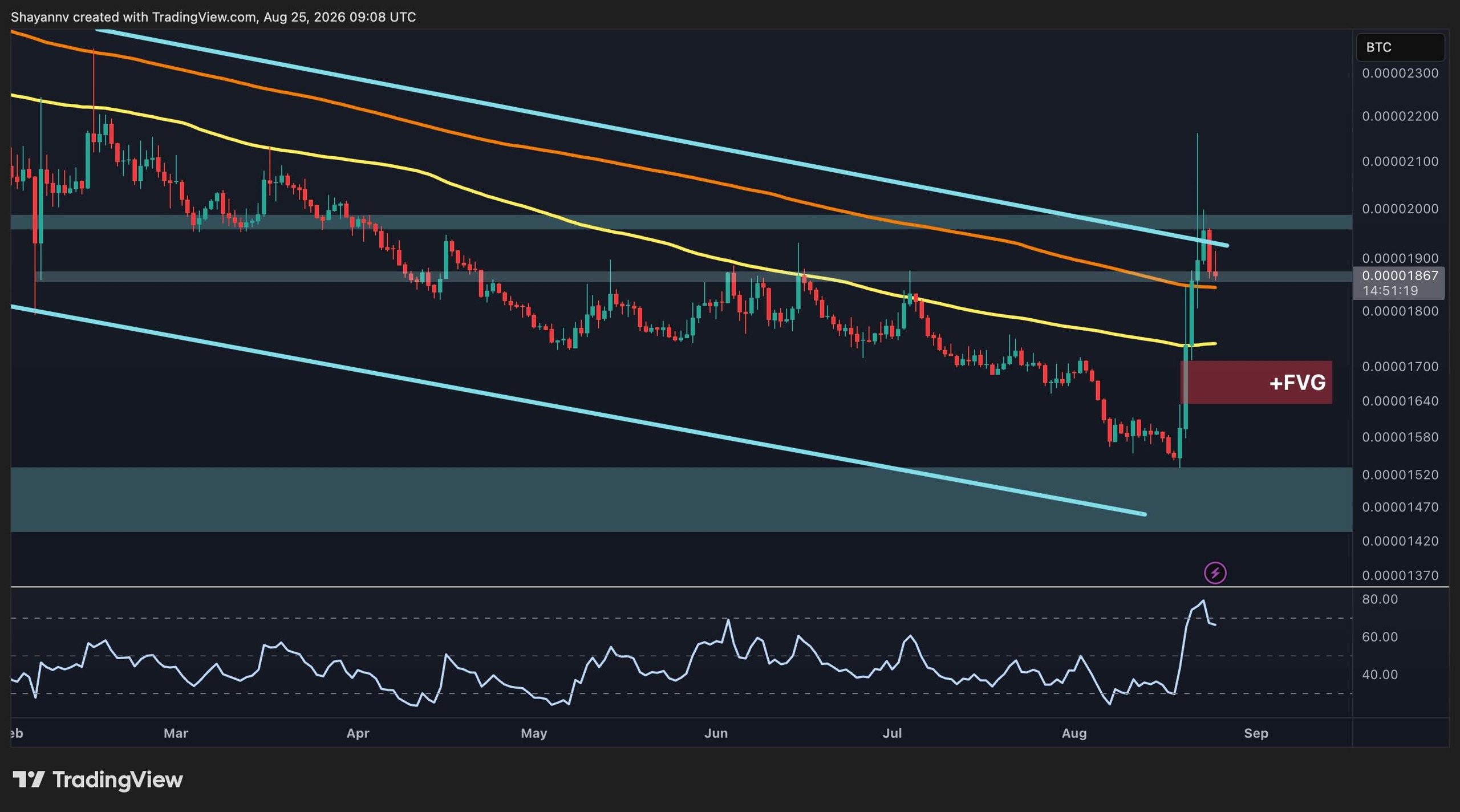This screenshot has width=1460, height=812.
Task: Click the 0.00001470 price axis label
Action: [x=1400, y=507]
